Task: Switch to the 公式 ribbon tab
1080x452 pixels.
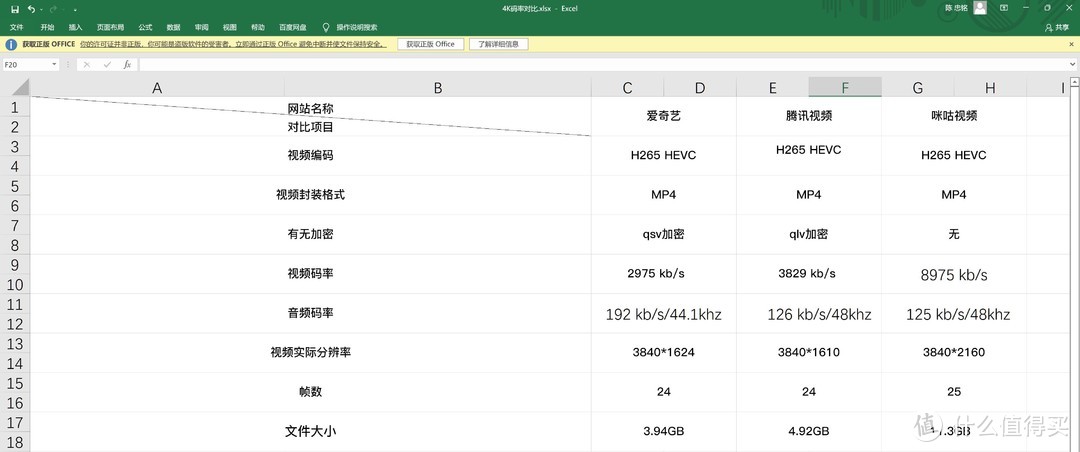Action: (145, 28)
